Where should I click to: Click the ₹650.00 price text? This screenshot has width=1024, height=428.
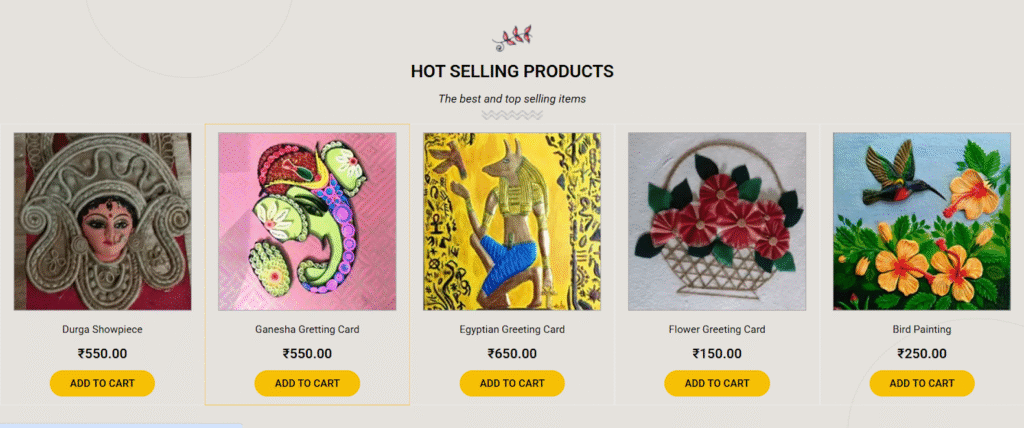(512, 353)
